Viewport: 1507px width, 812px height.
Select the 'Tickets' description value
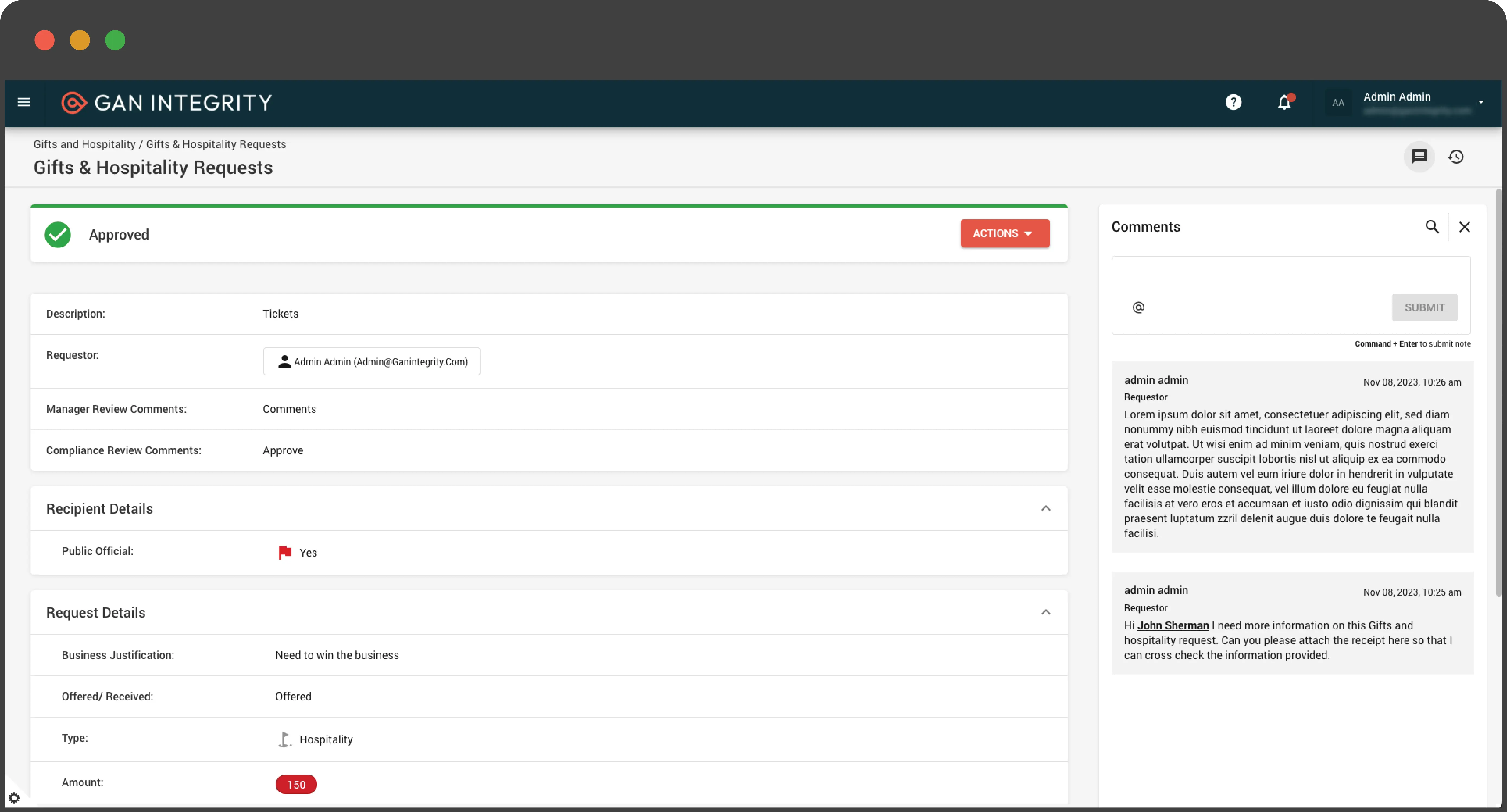click(x=280, y=314)
